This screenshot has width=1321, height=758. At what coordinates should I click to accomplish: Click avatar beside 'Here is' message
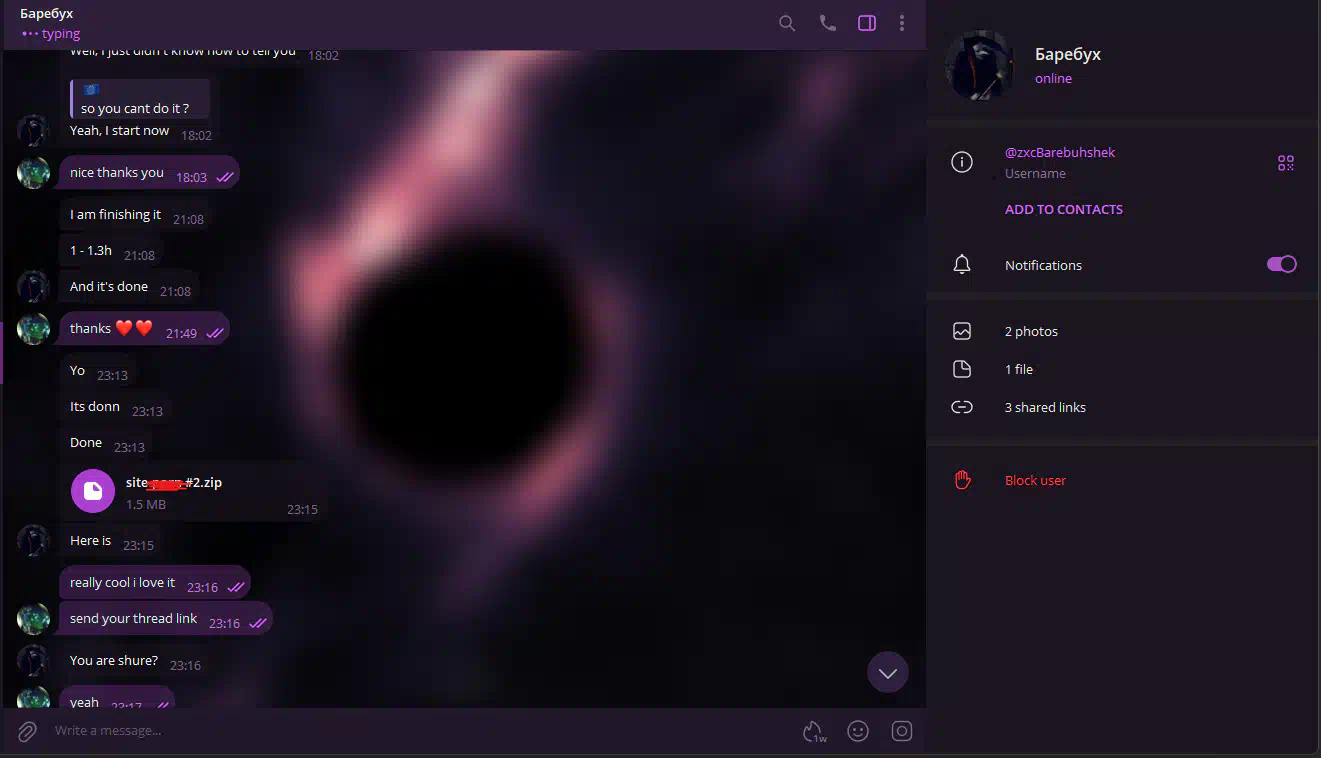click(33, 541)
